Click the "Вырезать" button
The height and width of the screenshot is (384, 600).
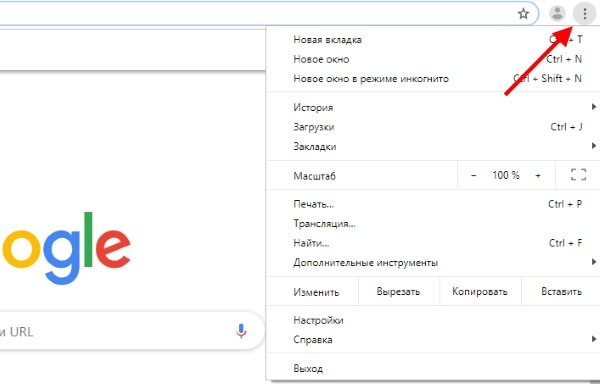point(398,291)
